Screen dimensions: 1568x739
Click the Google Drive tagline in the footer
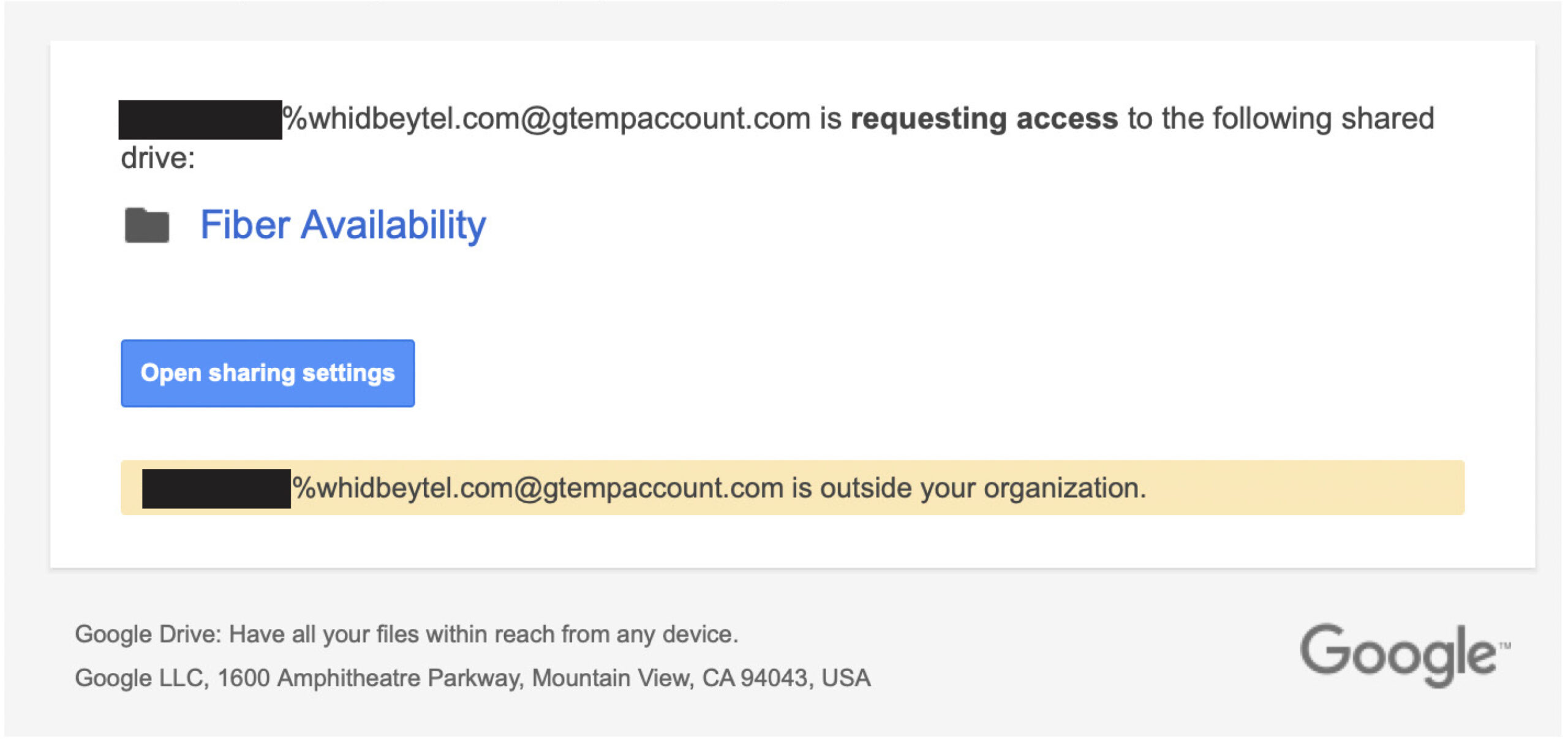(407, 634)
